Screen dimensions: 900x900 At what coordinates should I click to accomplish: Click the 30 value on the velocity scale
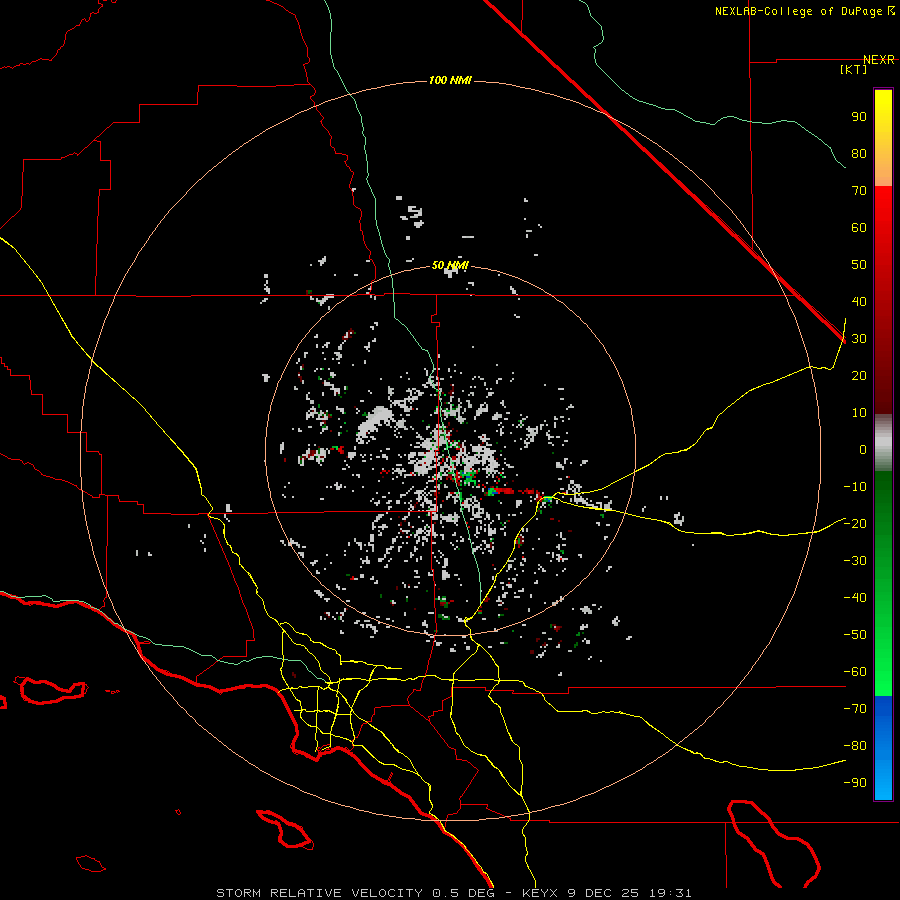(859, 339)
